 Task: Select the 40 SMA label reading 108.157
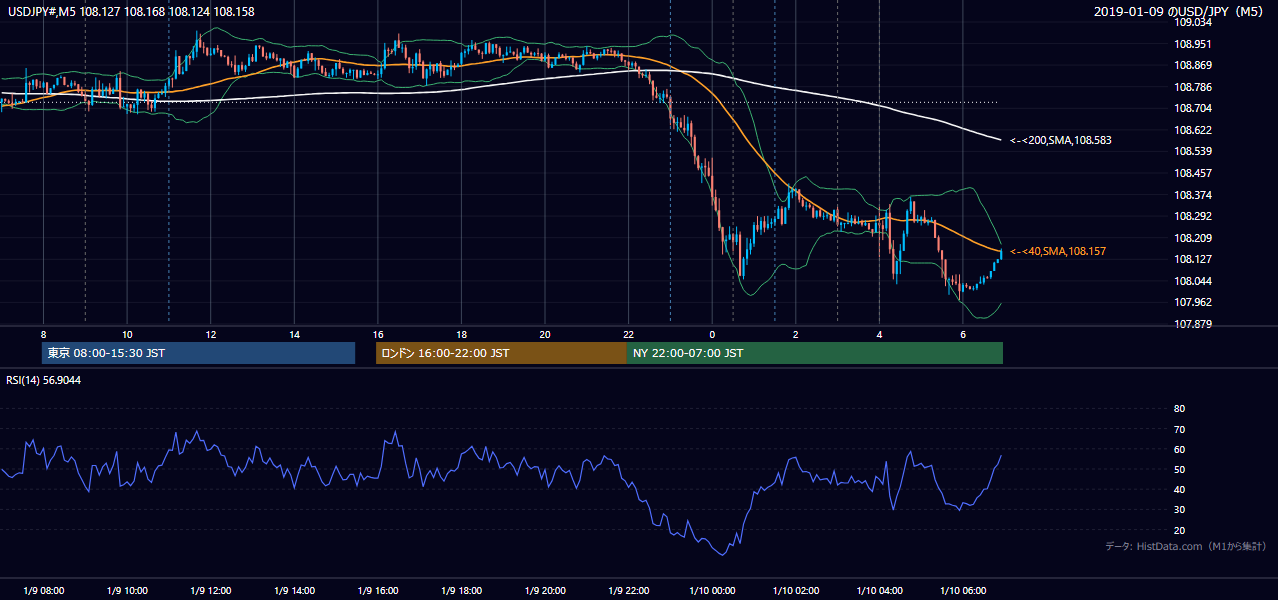pos(1058,251)
